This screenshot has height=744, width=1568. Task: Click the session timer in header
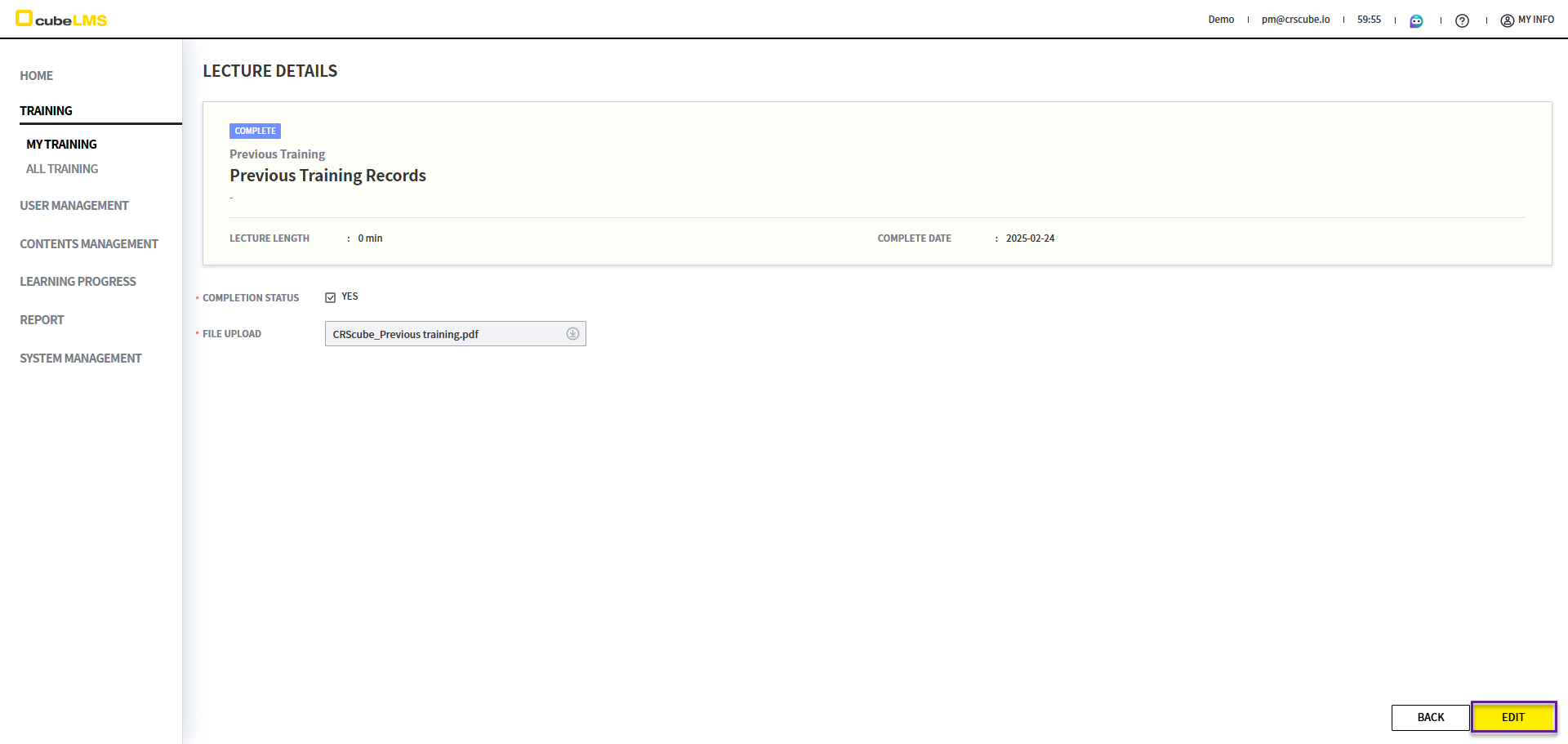pos(1369,20)
